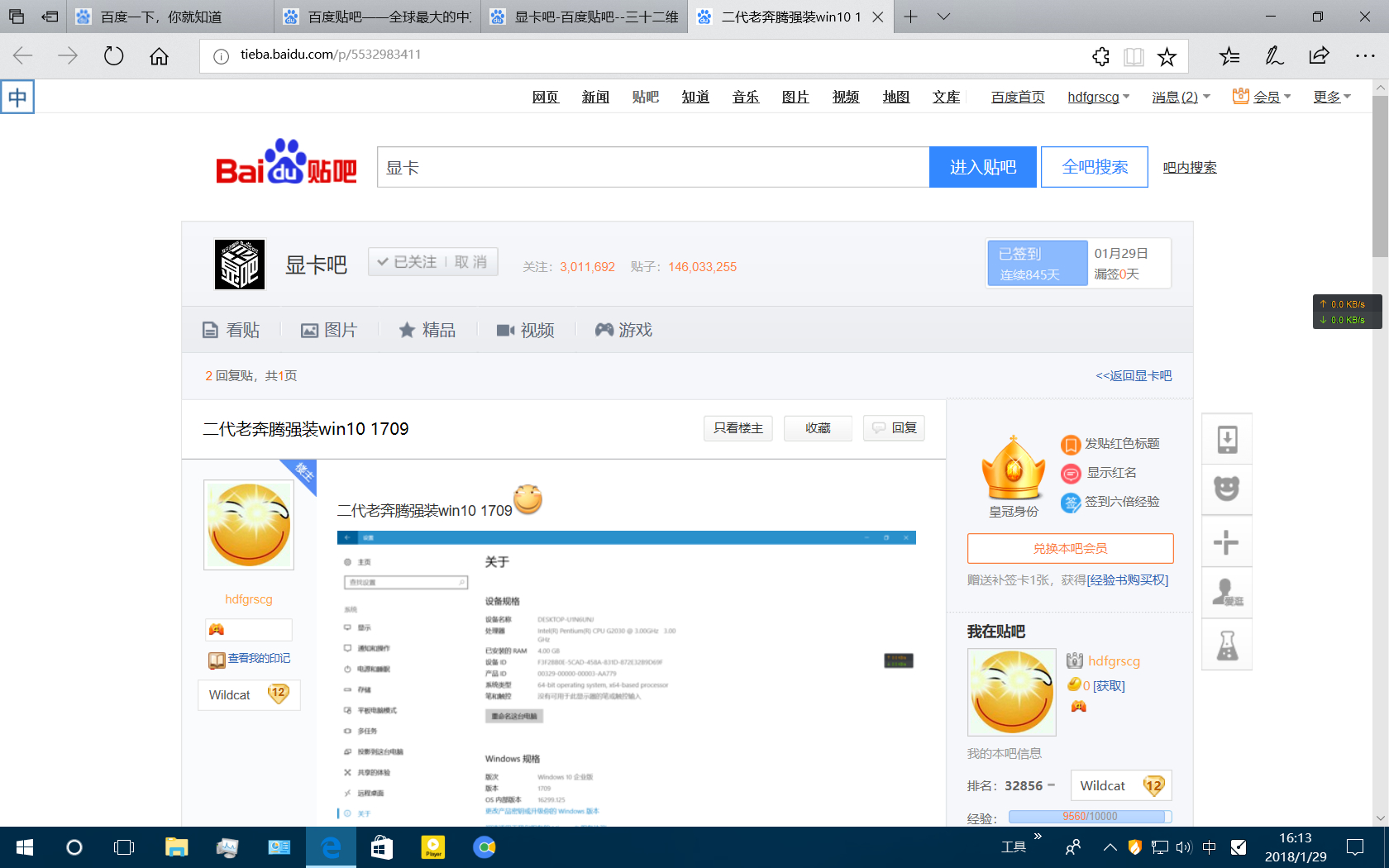Click the experience progress bar 9560/10000
Screen dimensions: 1389x868
click(1090, 817)
